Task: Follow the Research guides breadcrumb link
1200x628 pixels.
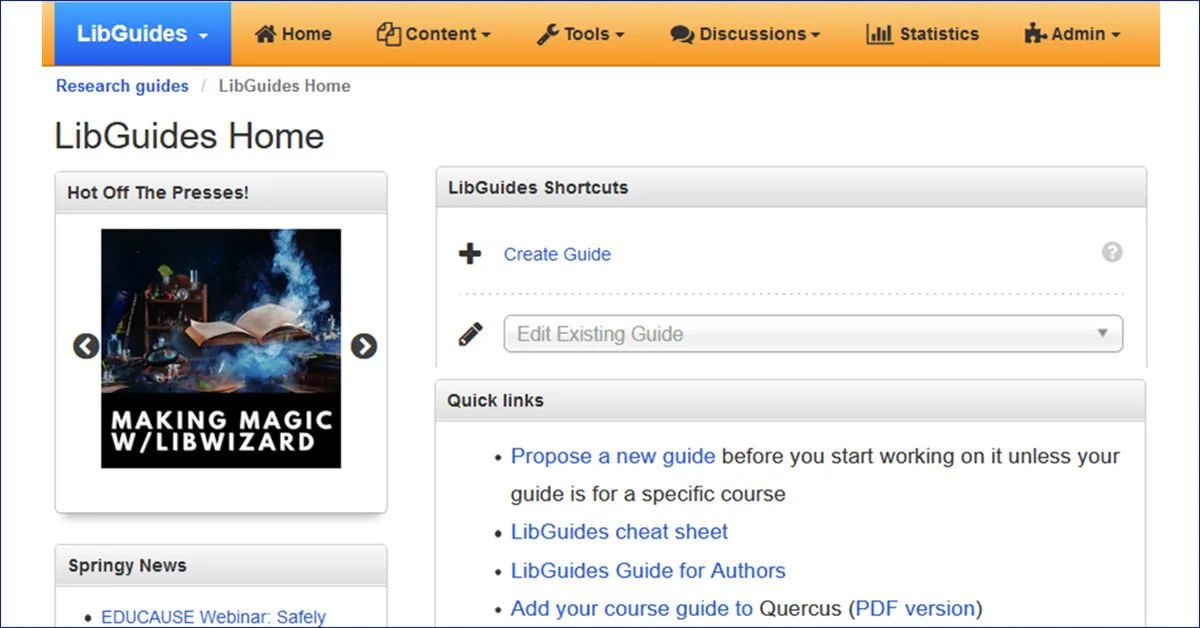Action: tap(121, 86)
